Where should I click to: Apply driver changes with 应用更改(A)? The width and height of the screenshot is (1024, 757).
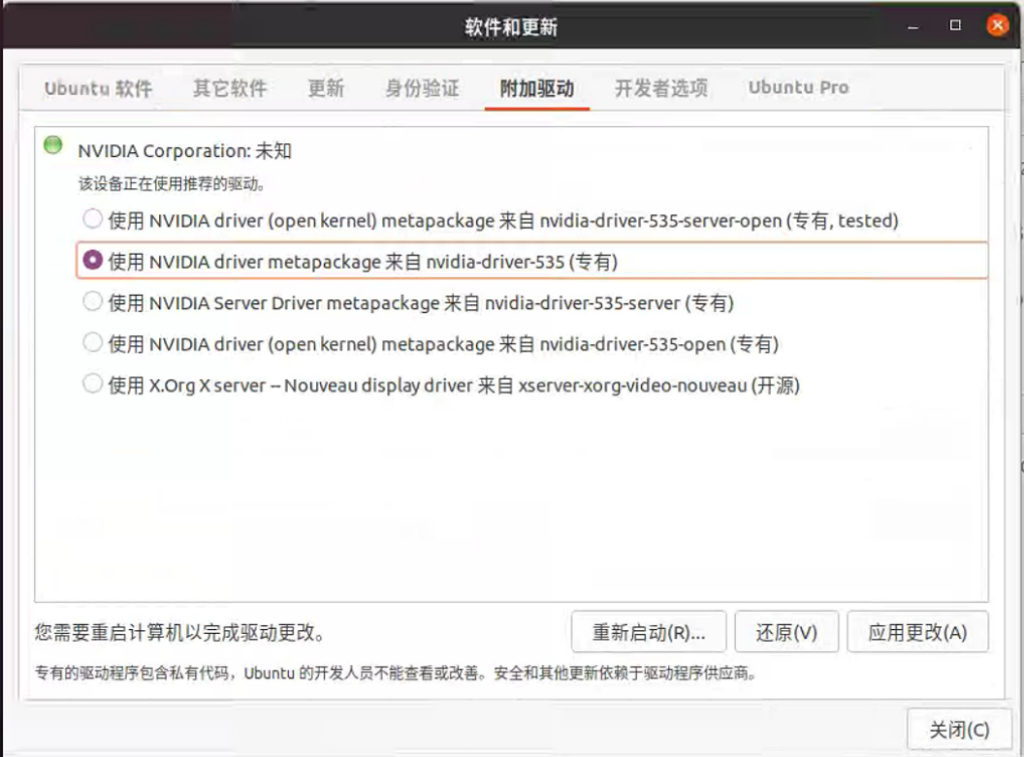[x=918, y=631]
